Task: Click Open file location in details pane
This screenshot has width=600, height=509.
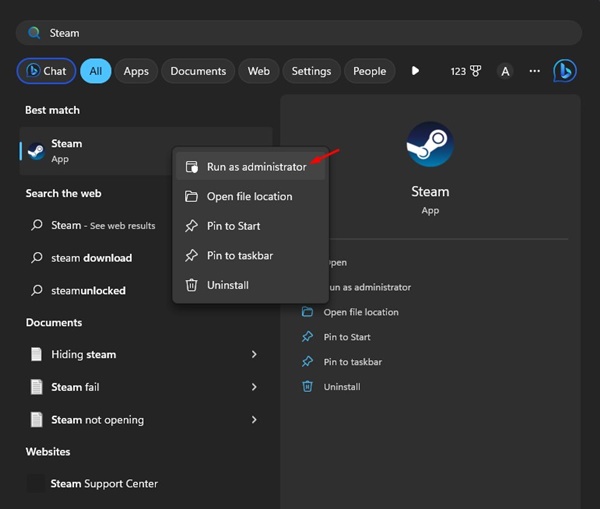Action: pyautogui.click(x=361, y=312)
